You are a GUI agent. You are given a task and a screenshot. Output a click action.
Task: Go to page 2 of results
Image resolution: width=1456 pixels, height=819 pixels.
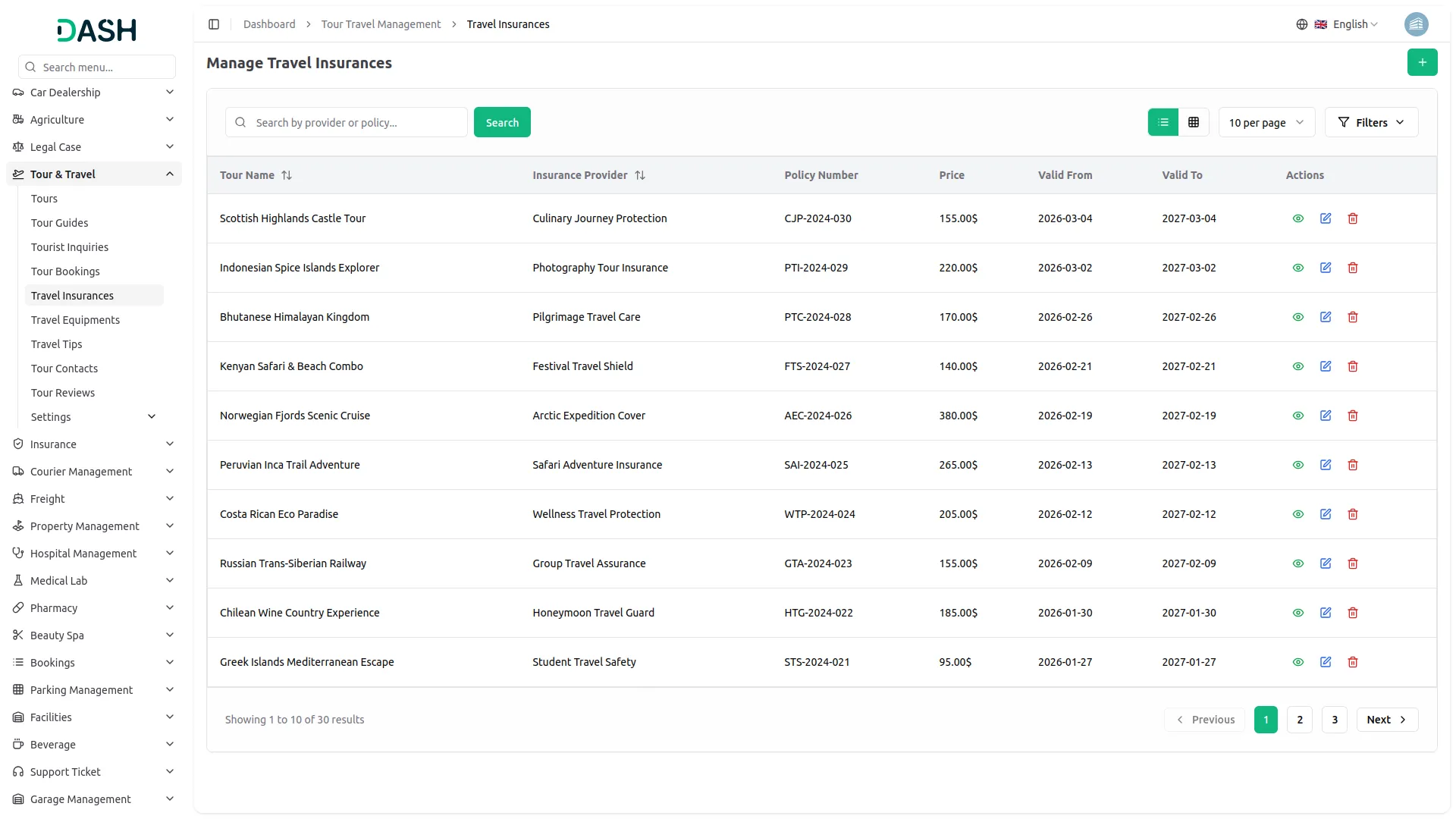click(1300, 719)
